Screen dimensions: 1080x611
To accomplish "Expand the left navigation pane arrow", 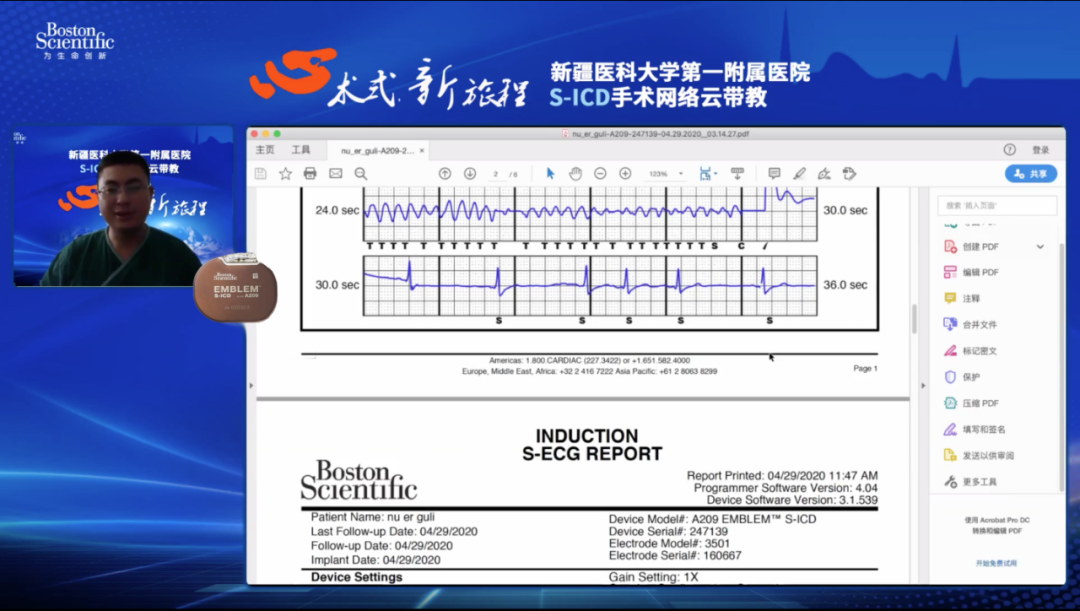I will pyautogui.click(x=251, y=385).
